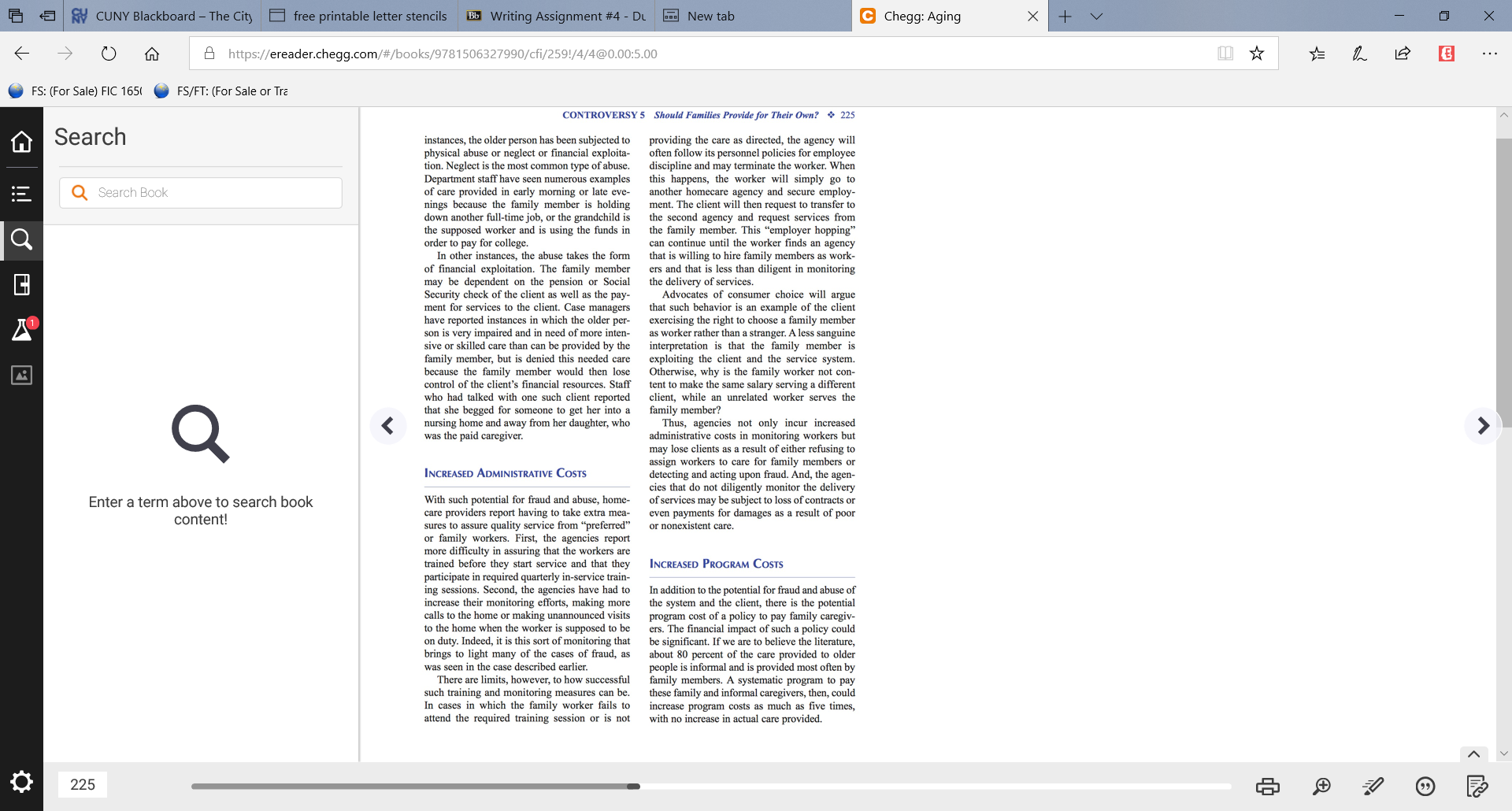Screen dimensions: 1512x811
Task: Click the reading progress slider handle
Action: 634,786
